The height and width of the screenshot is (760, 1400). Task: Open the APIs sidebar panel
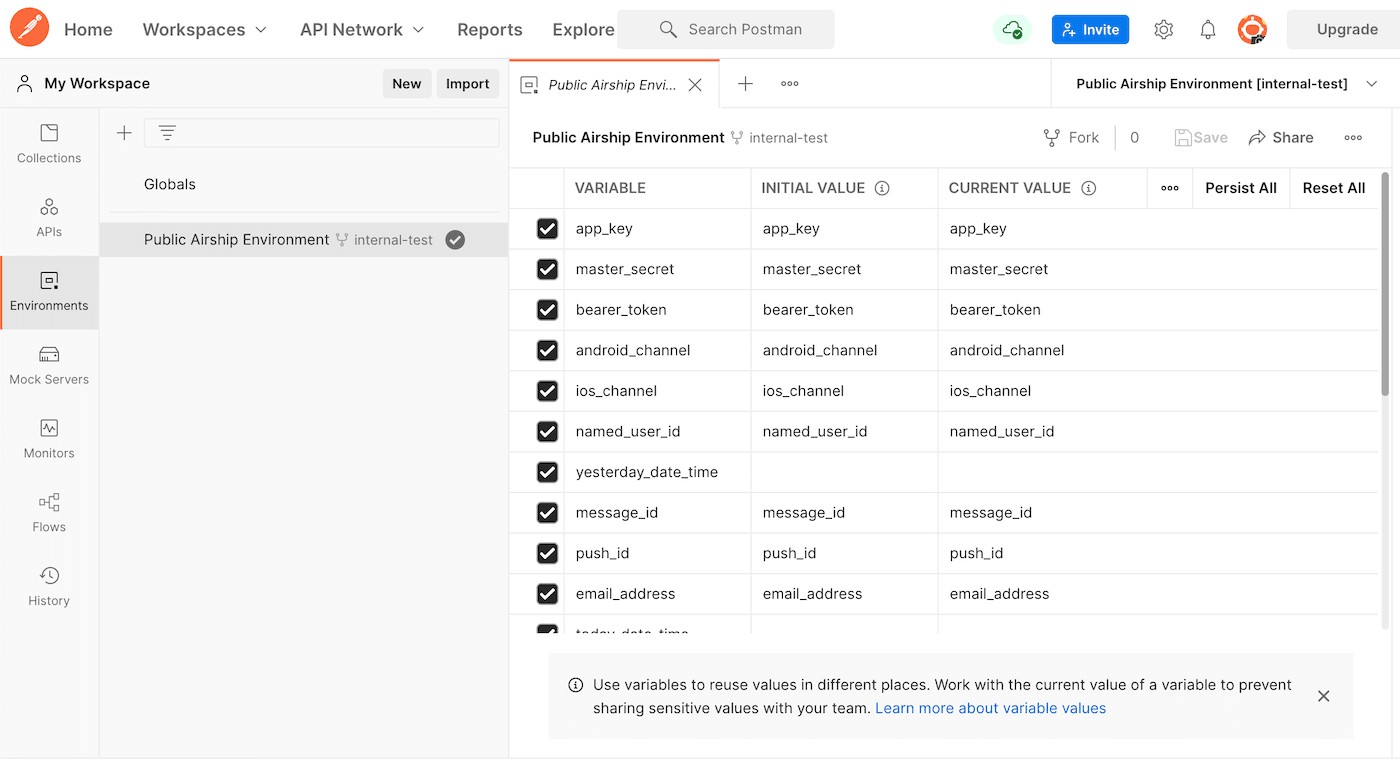tap(49, 218)
